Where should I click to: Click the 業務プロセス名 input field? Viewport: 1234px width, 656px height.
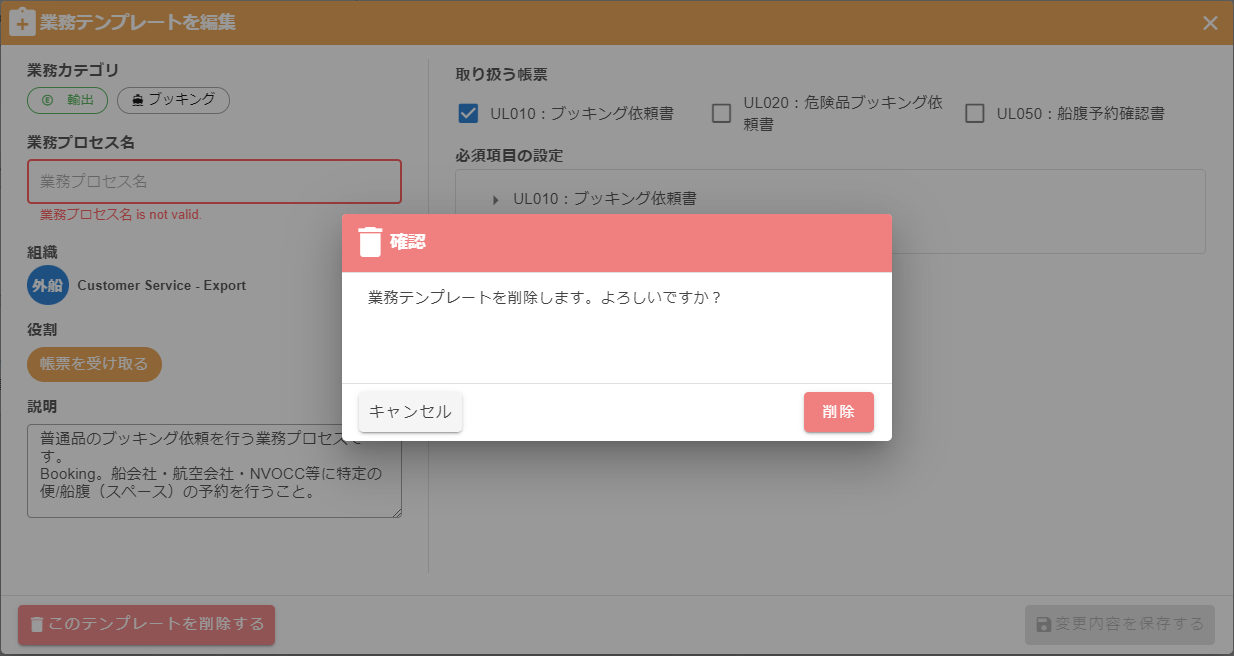click(214, 182)
